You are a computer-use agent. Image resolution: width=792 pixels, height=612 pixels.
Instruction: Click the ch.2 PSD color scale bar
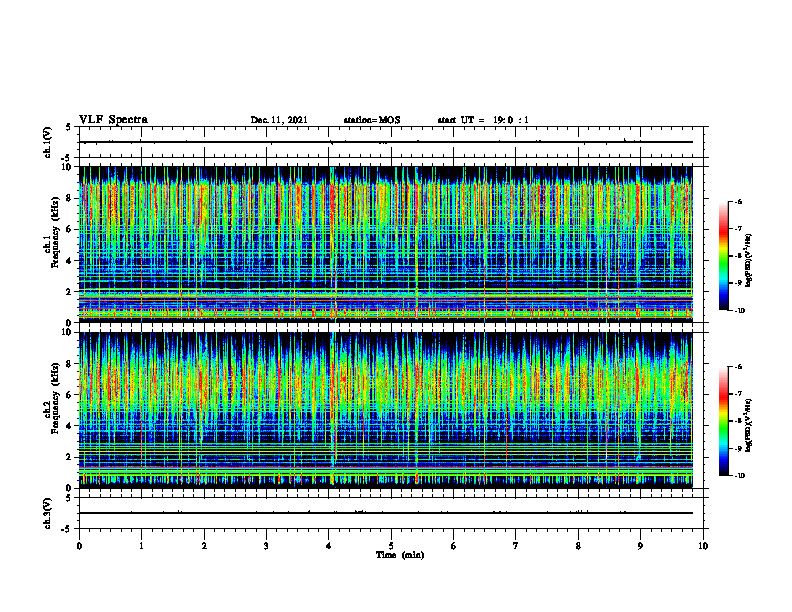pos(723,421)
